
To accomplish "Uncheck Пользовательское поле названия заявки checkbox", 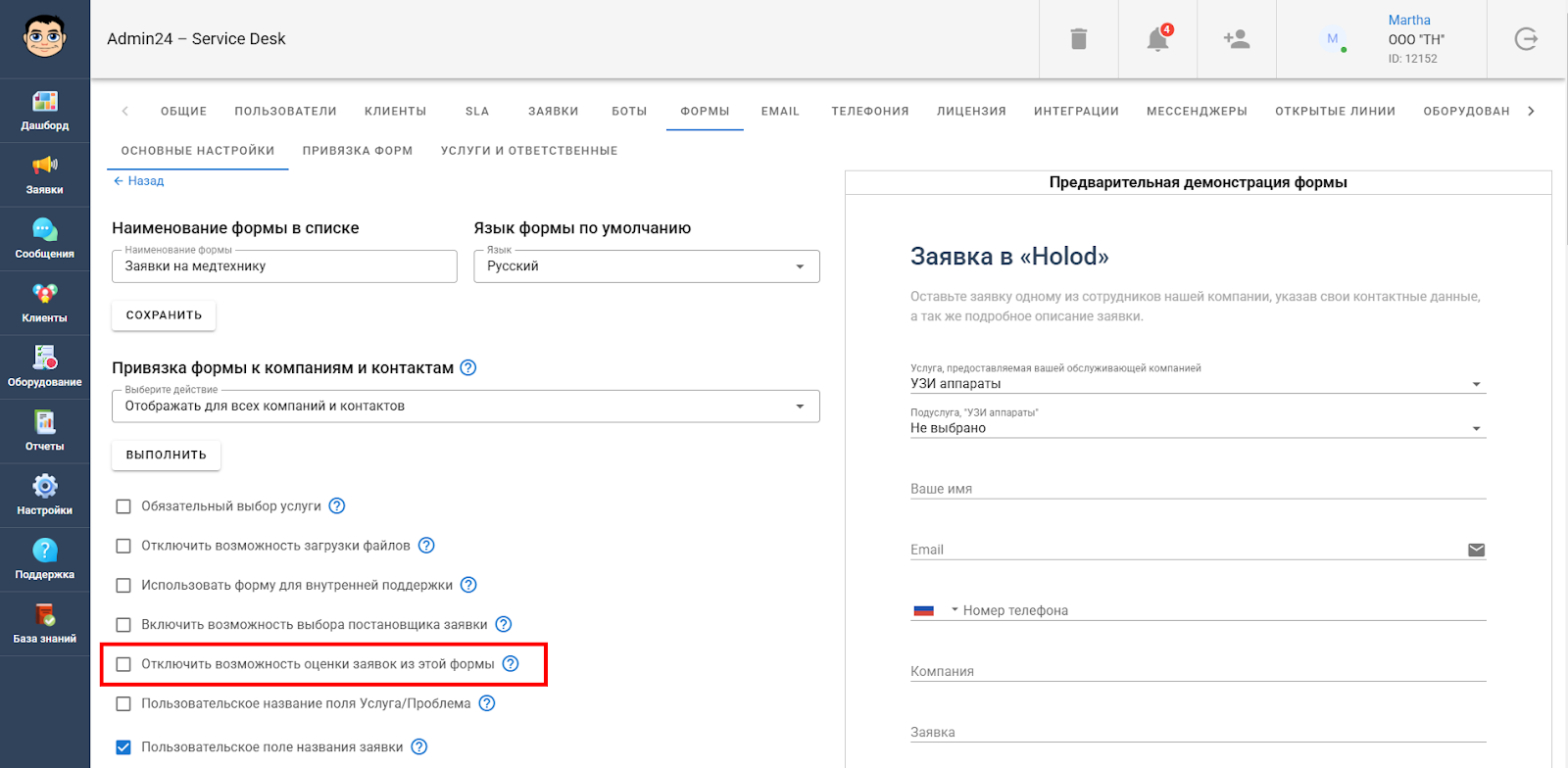I will [123, 747].
